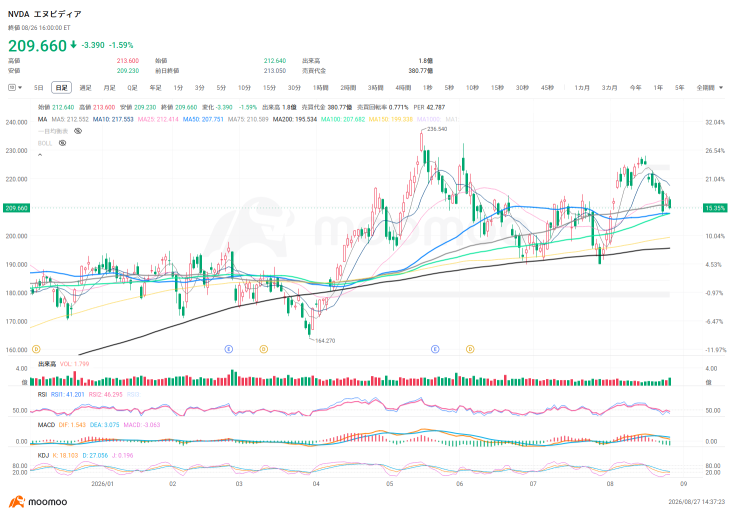This screenshot has width=733, height=515.
Task: Select the 5分 interval
Action: point(221,87)
